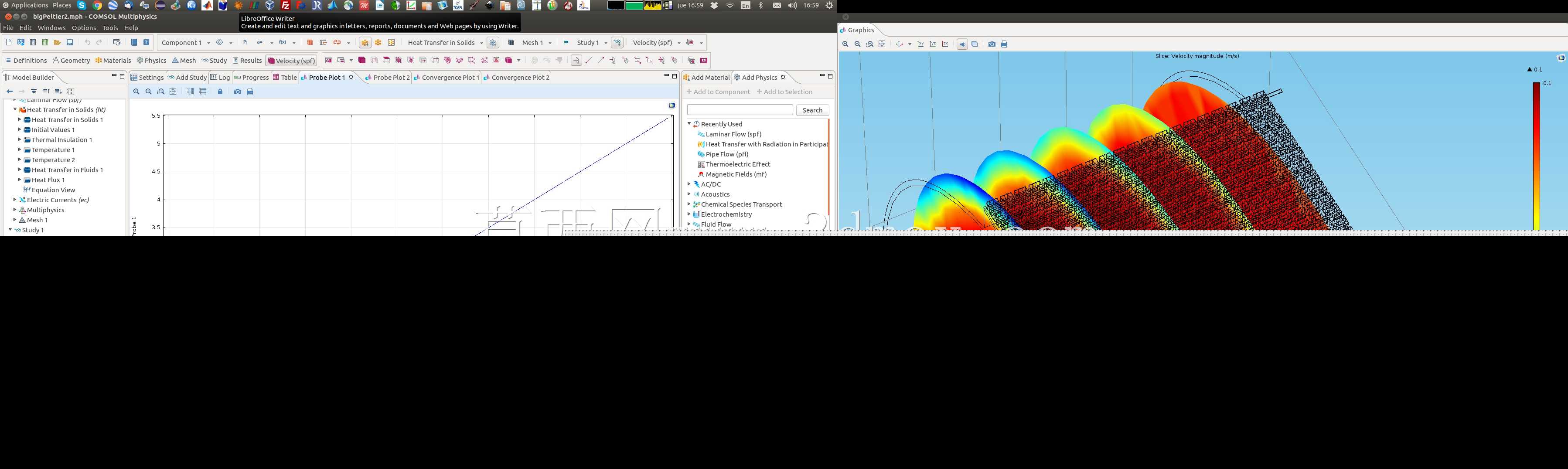The height and width of the screenshot is (469, 1568).
Task: Zoom out on Probe Plot 1
Action: click(x=149, y=92)
